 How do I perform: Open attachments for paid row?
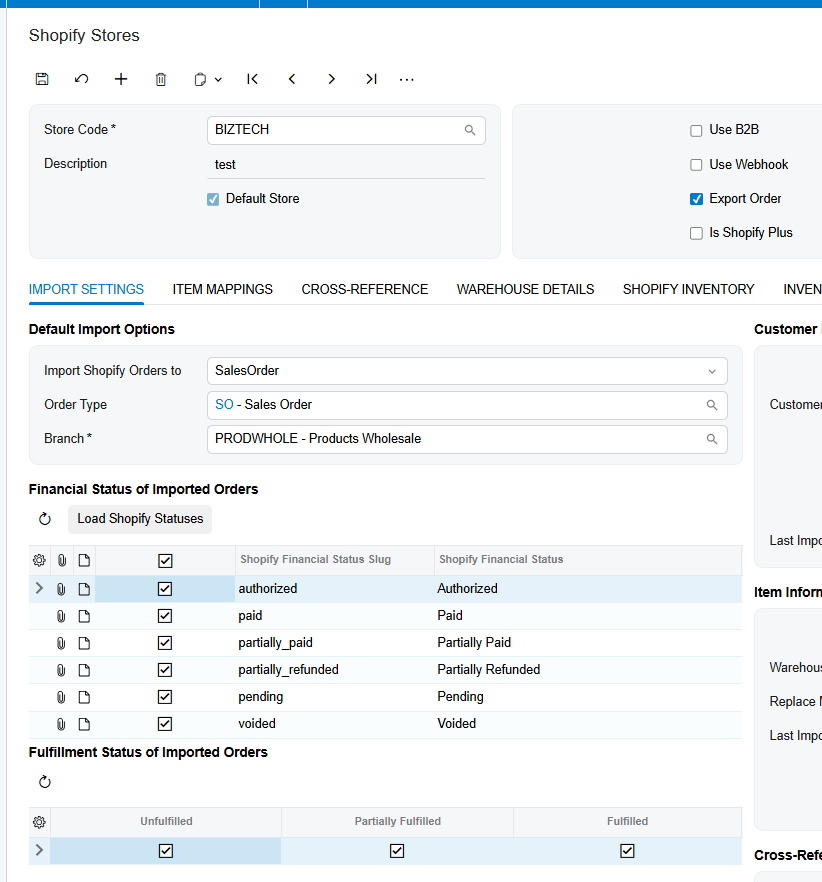tap(61, 616)
